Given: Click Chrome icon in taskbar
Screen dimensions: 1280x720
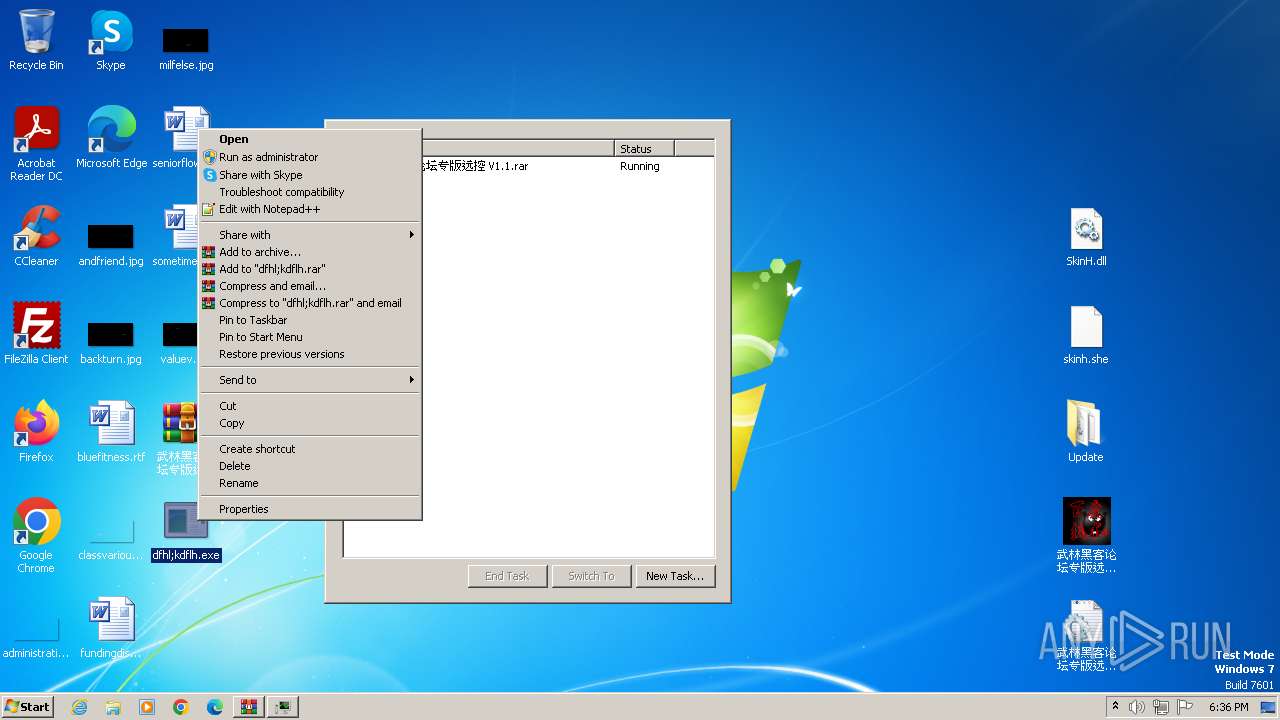Looking at the screenshot, I should pos(181,707).
